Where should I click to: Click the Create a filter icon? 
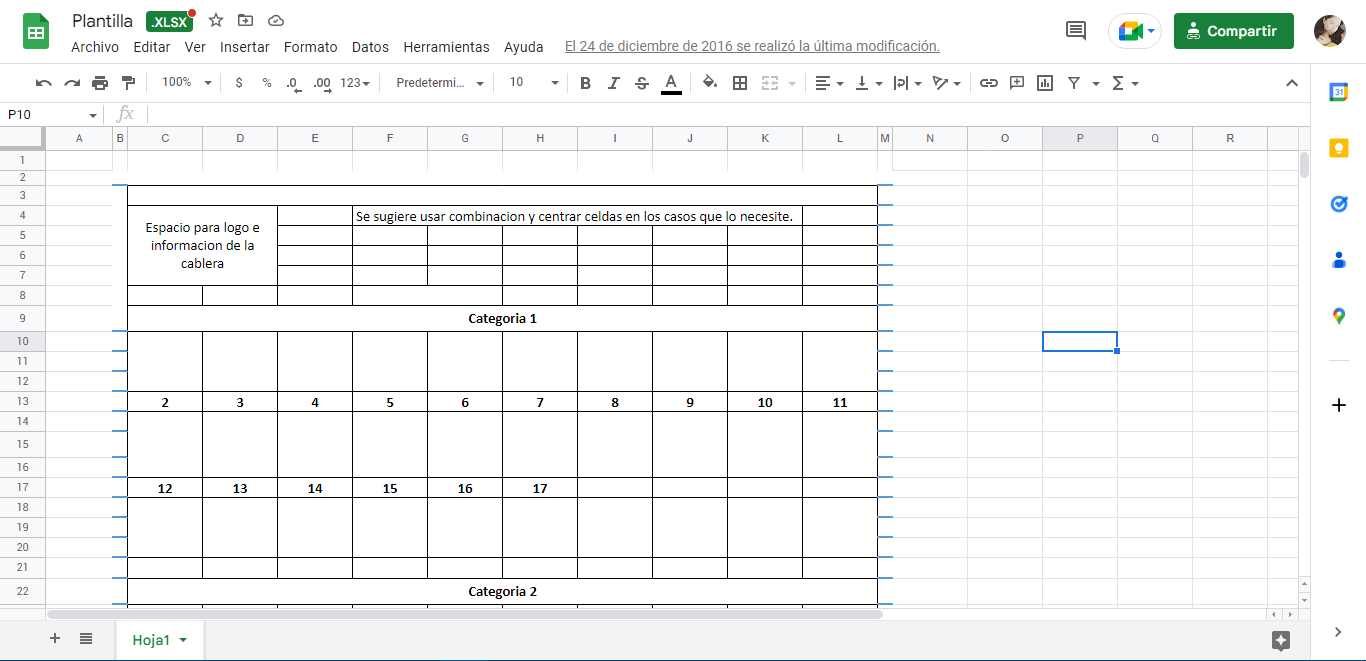pyautogui.click(x=1074, y=83)
